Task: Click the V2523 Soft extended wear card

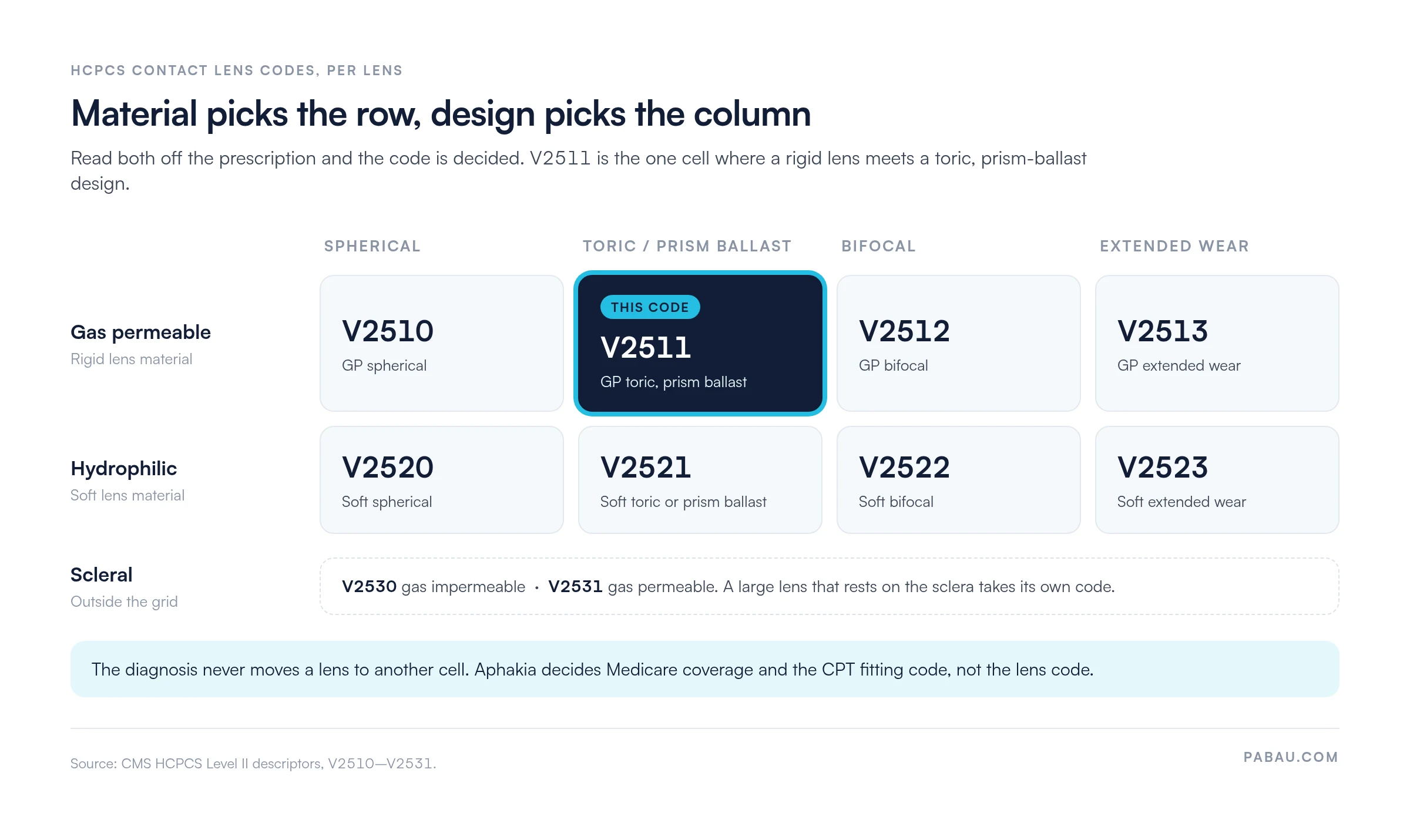Action: pyautogui.click(x=1217, y=480)
